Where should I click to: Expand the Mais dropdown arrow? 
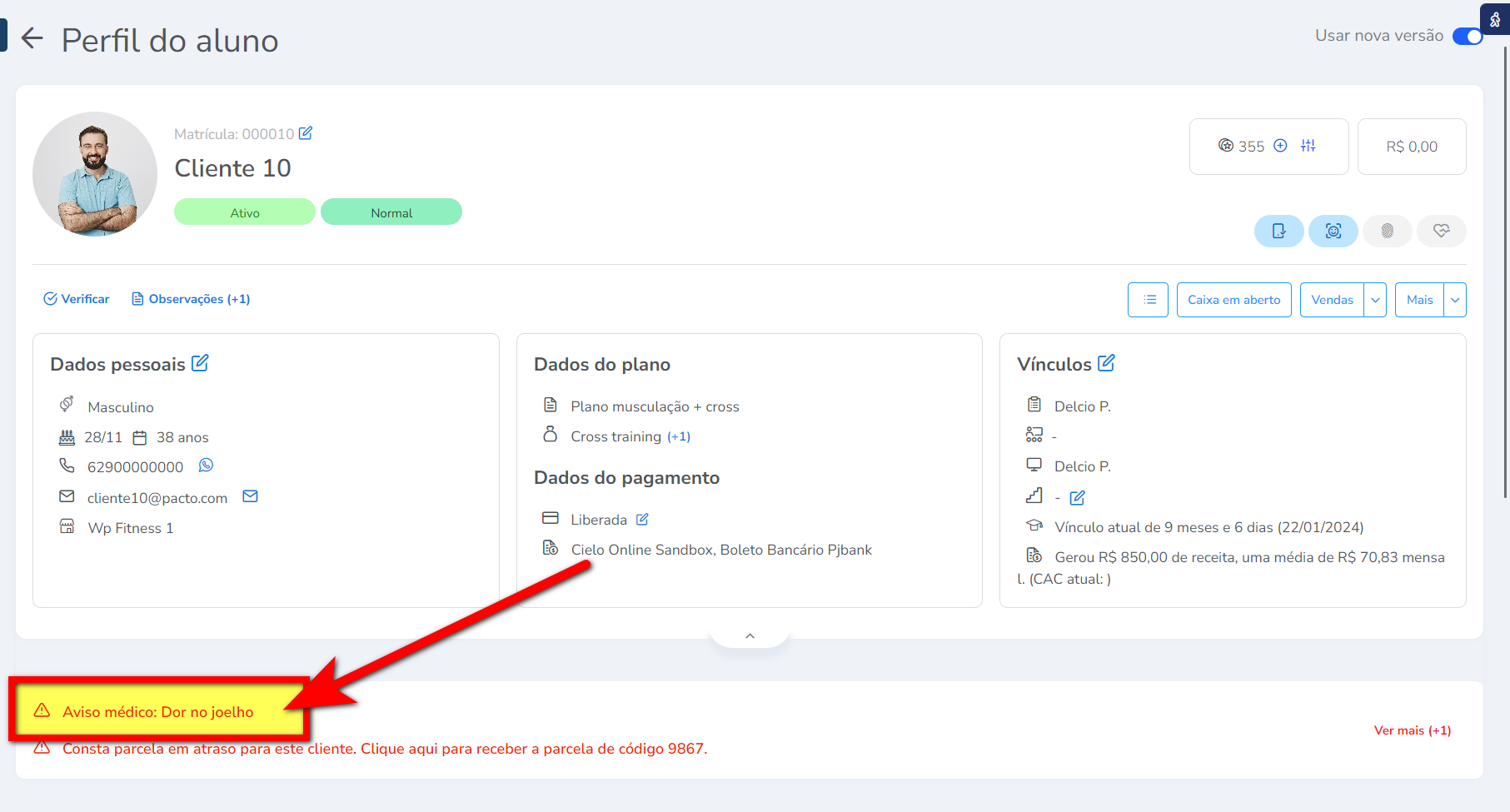pos(1455,300)
